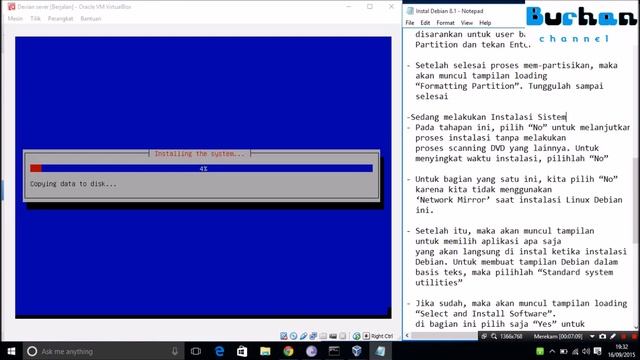Open Task View from the taskbar
This screenshot has width=640, height=360.
pyautogui.click(x=196, y=351)
